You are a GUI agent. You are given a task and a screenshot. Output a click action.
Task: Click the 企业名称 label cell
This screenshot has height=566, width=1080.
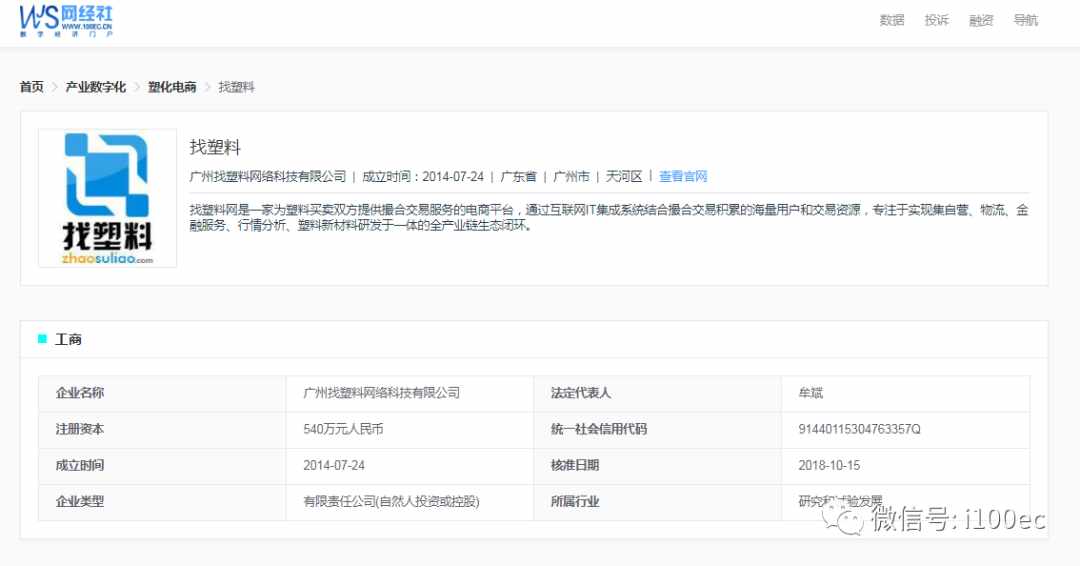click(x=162, y=393)
